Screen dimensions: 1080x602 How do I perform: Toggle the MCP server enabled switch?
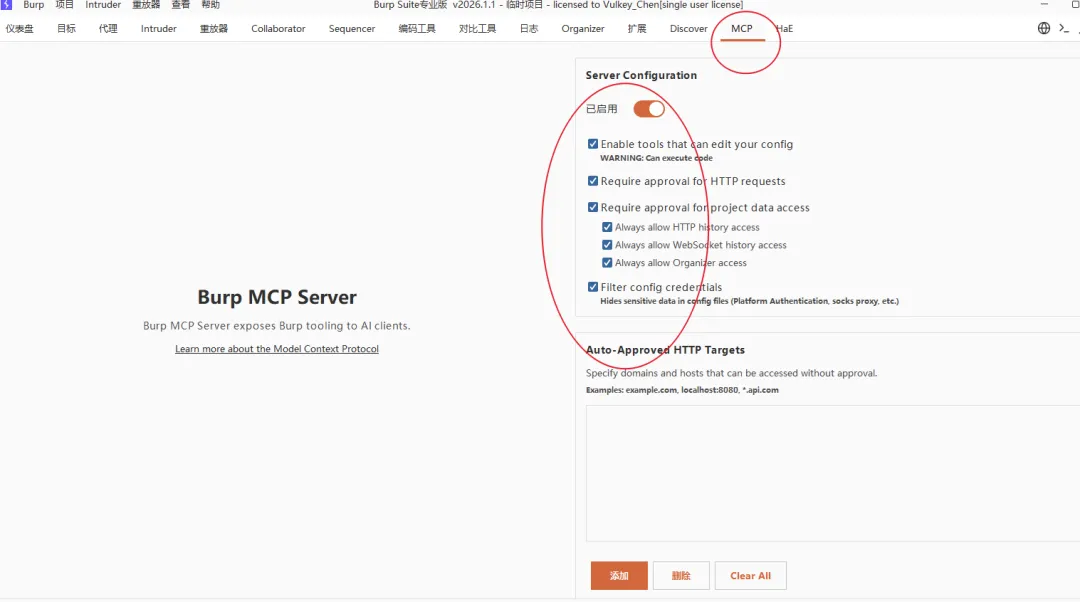(649, 109)
